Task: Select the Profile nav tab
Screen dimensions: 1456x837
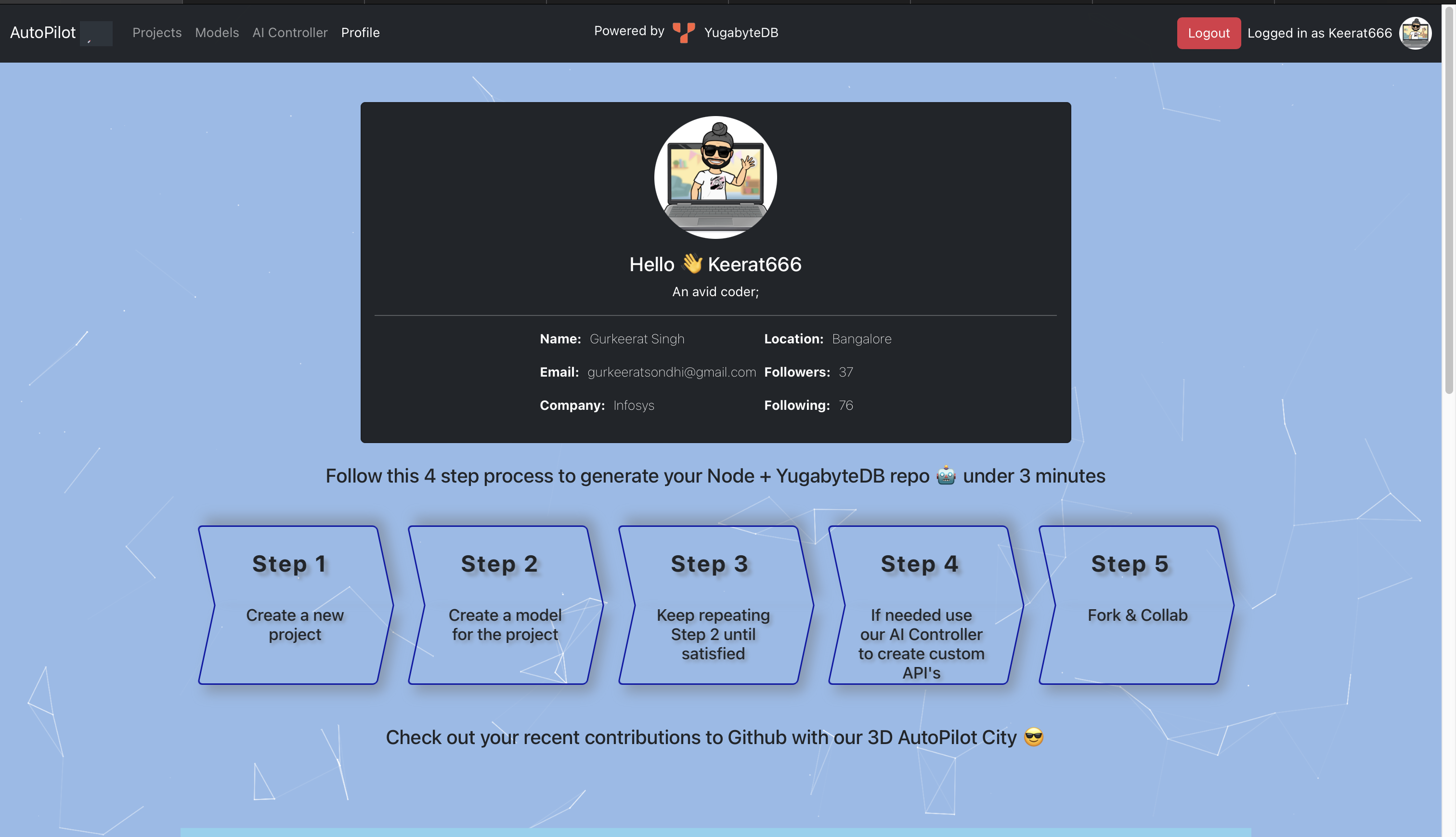Action: 360,33
